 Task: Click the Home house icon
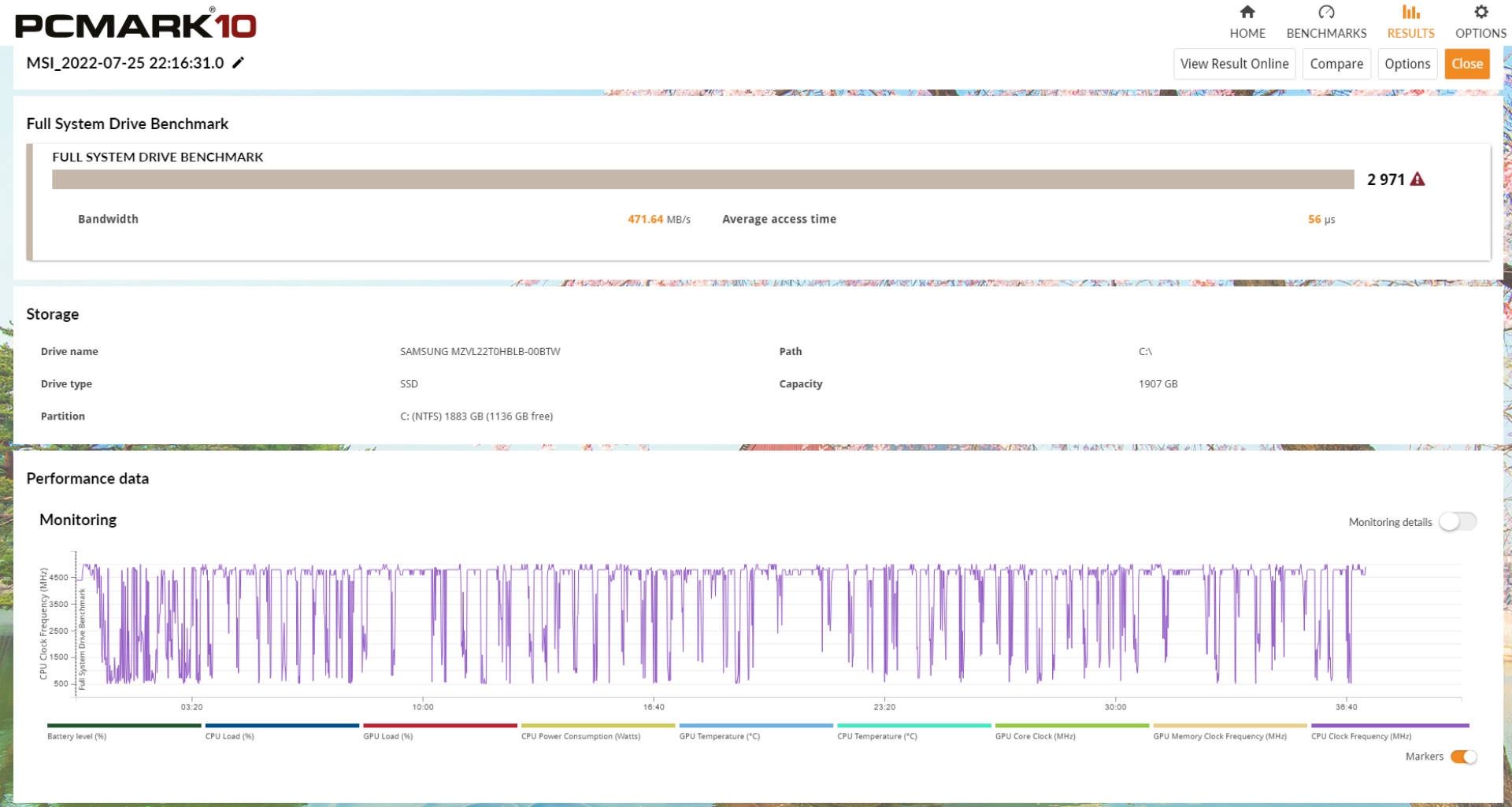pyautogui.click(x=1247, y=12)
